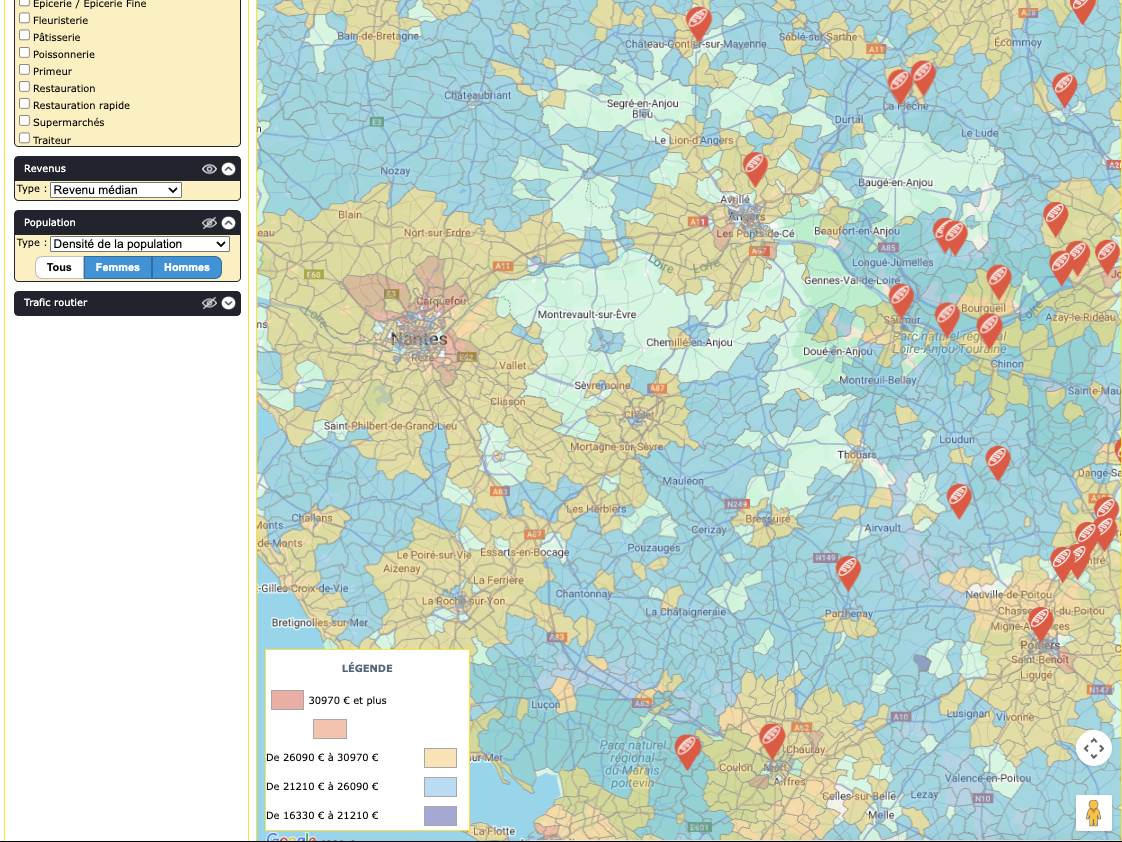Click bakery marker left of Coulon

pyautogui.click(x=688, y=750)
